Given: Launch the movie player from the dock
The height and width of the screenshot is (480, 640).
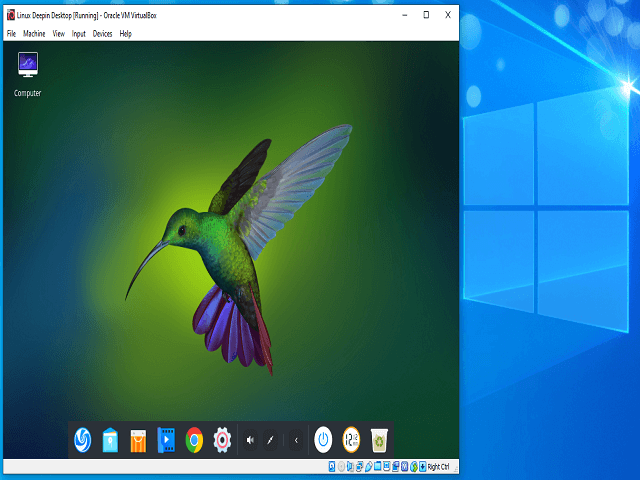Looking at the screenshot, I should pyautogui.click(x=166, y=440).
